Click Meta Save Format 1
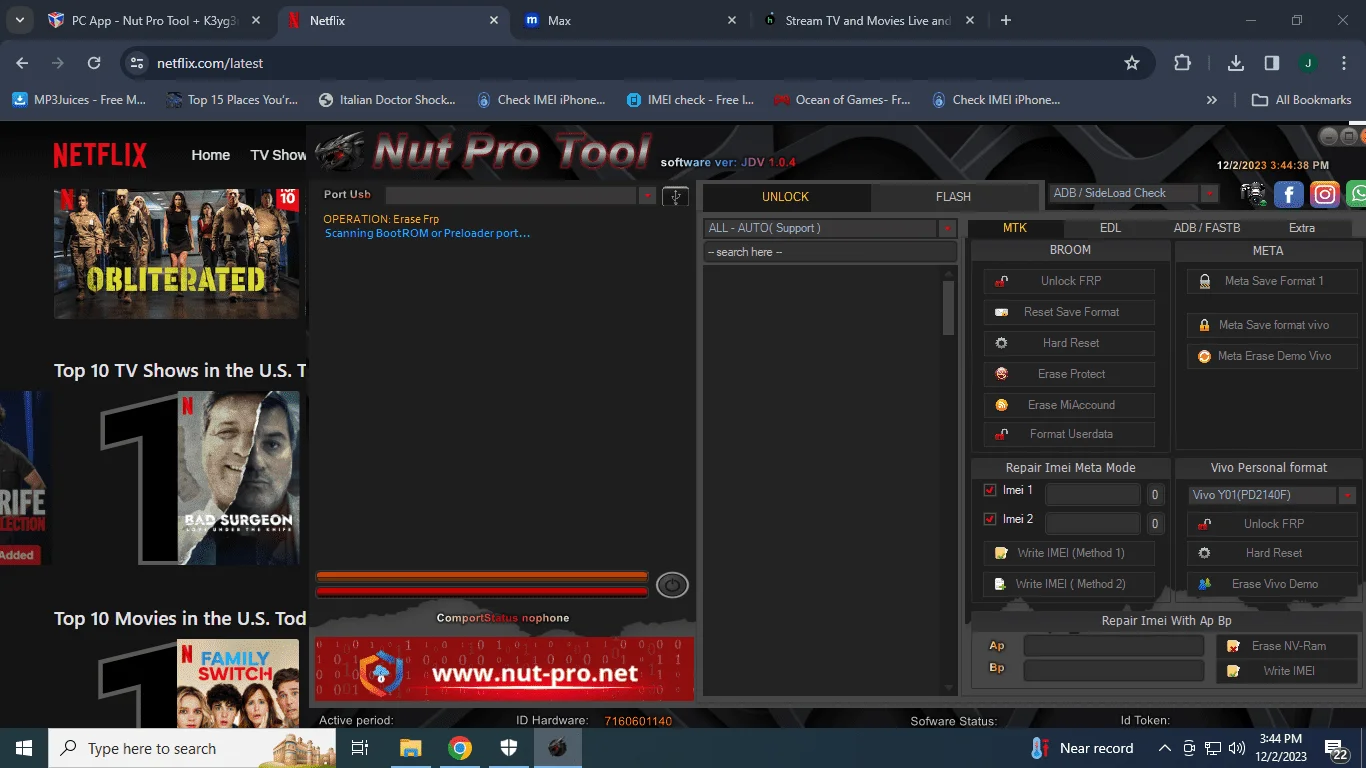 (1272, 281)
